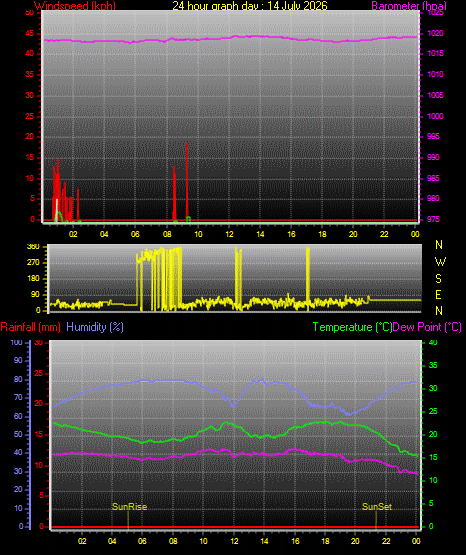This screenshot has height=555, width=466.
Task: Click the "1015" barometer axis value
Action: click(436, 53)
